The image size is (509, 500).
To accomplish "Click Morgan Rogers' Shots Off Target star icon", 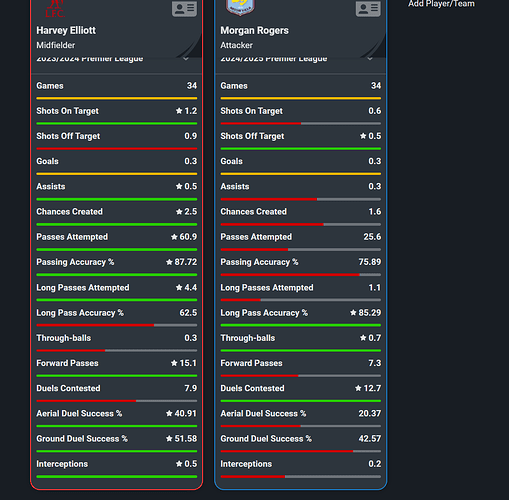I will (x=363, y=136).
